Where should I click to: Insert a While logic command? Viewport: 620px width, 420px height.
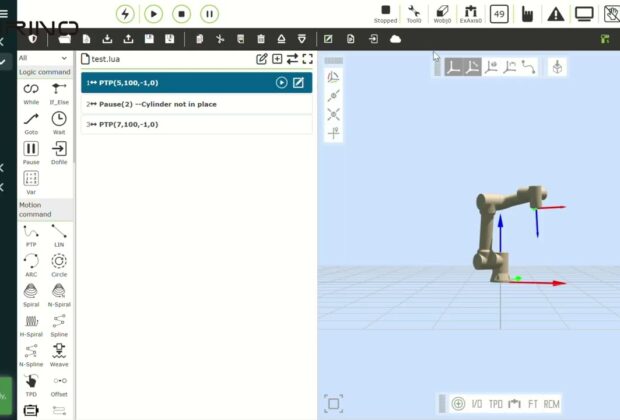pos(31,90)
